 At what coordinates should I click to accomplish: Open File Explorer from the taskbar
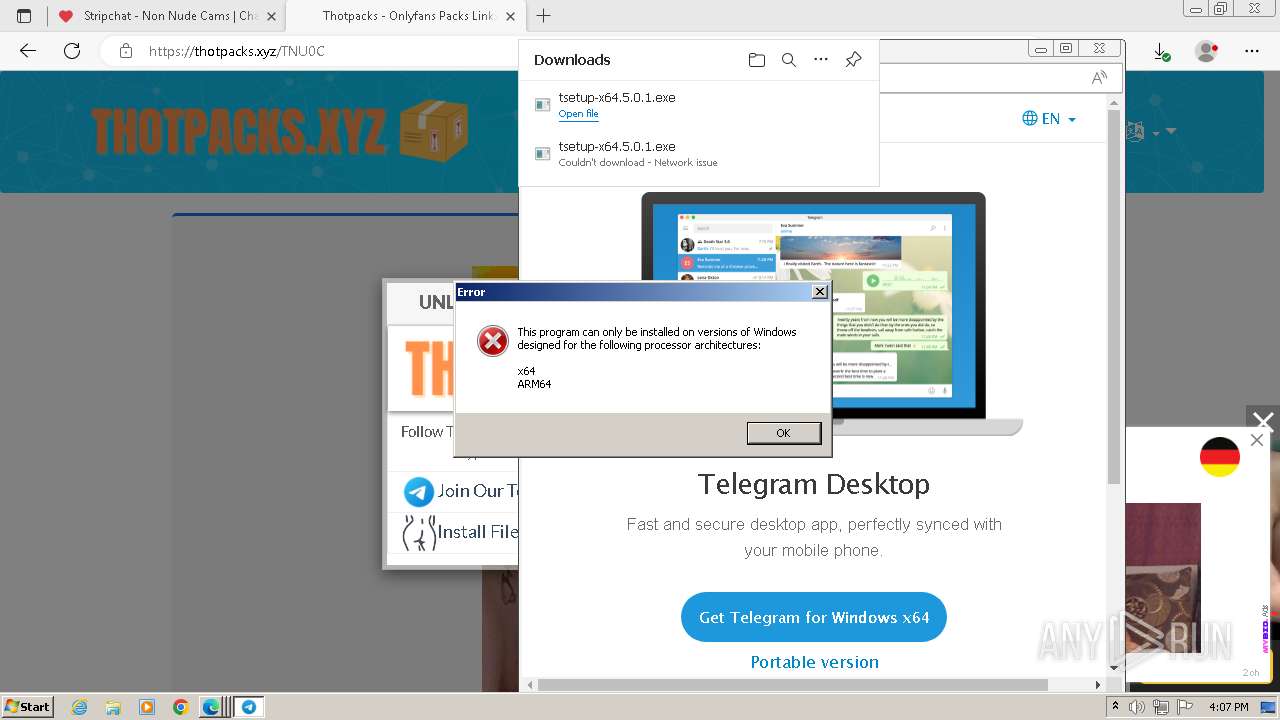click(113, 707)
